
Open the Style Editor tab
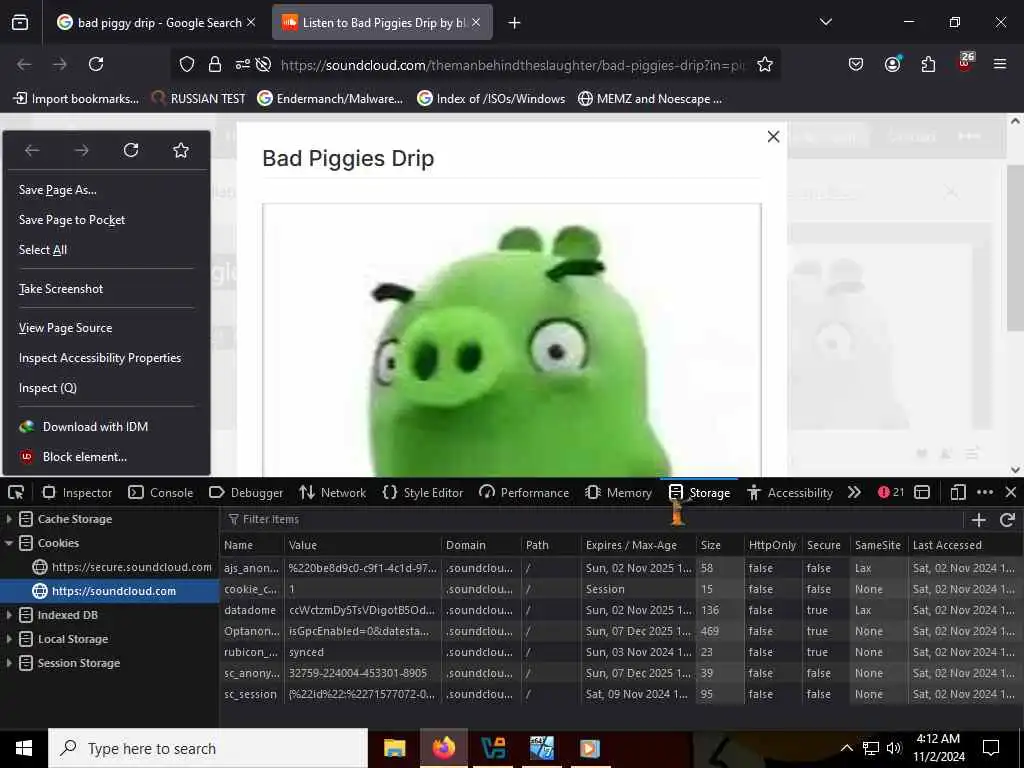tap(423, 492)
